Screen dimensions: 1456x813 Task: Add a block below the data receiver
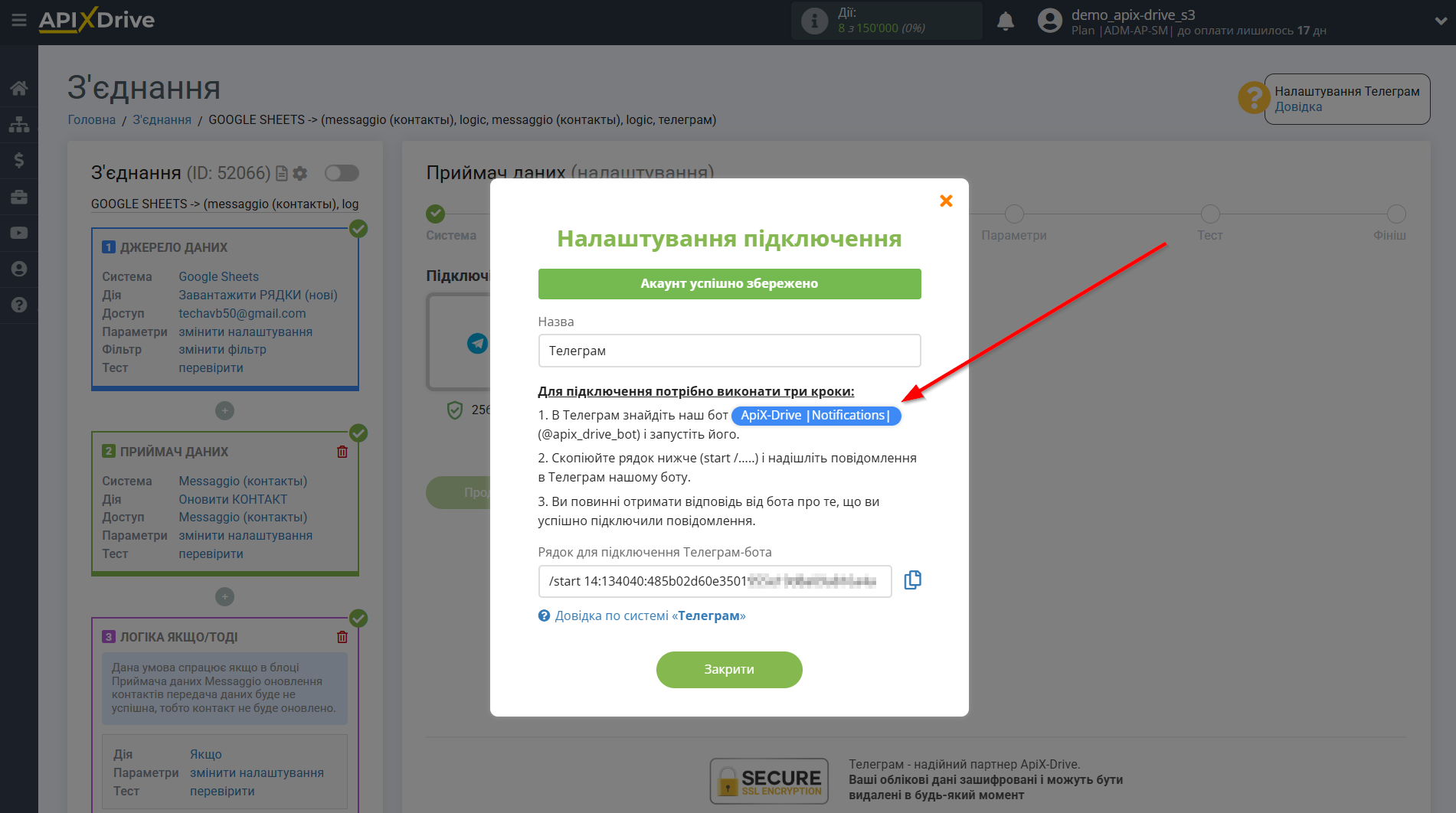point(224,597)
